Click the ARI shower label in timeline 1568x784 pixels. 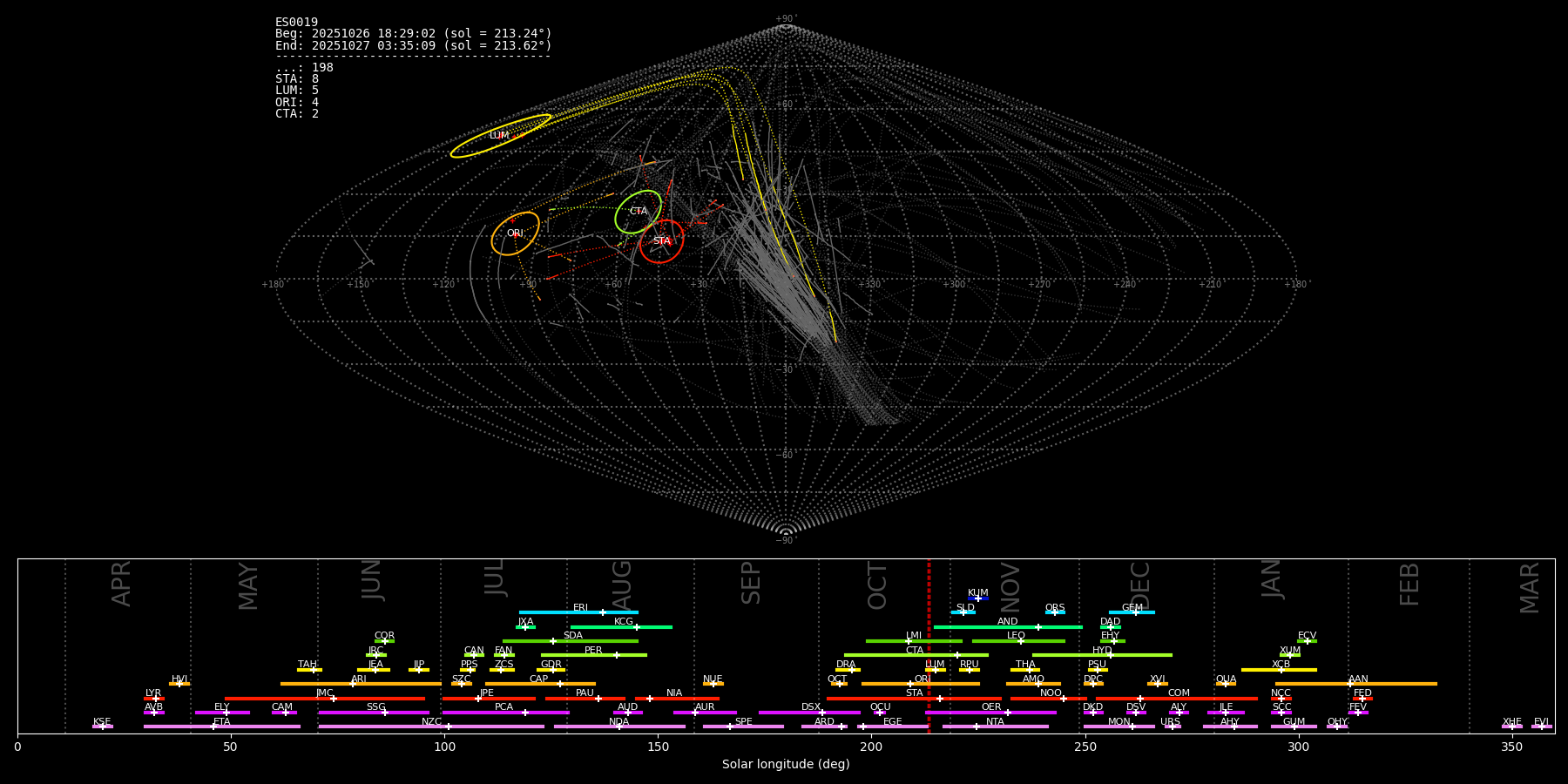[x=359, y=679]
